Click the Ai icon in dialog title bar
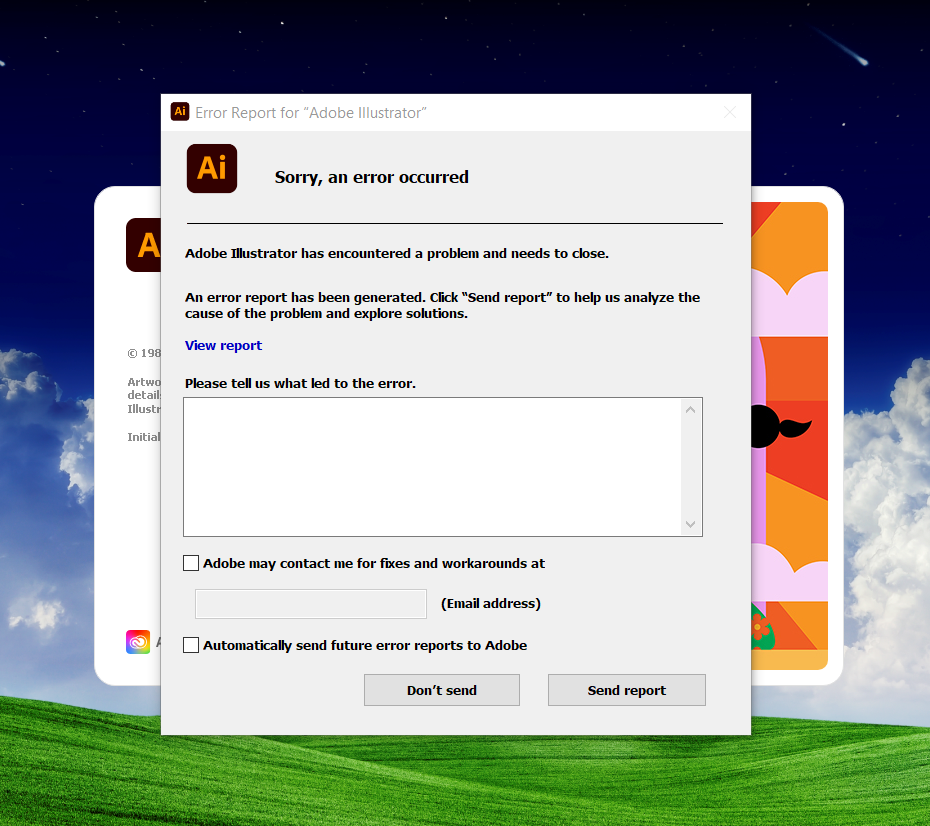 180,111
